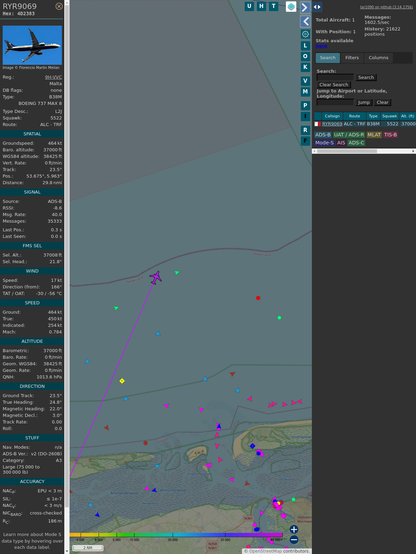Image resolution: width=416 pixels, height=554 pixels.
Task: Click the L labels button
Action: (305, 46)
